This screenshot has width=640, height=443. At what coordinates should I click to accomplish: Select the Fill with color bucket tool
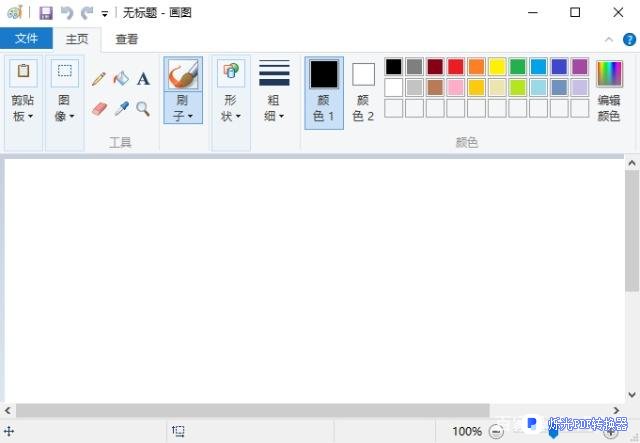click(x=121, y=78)
